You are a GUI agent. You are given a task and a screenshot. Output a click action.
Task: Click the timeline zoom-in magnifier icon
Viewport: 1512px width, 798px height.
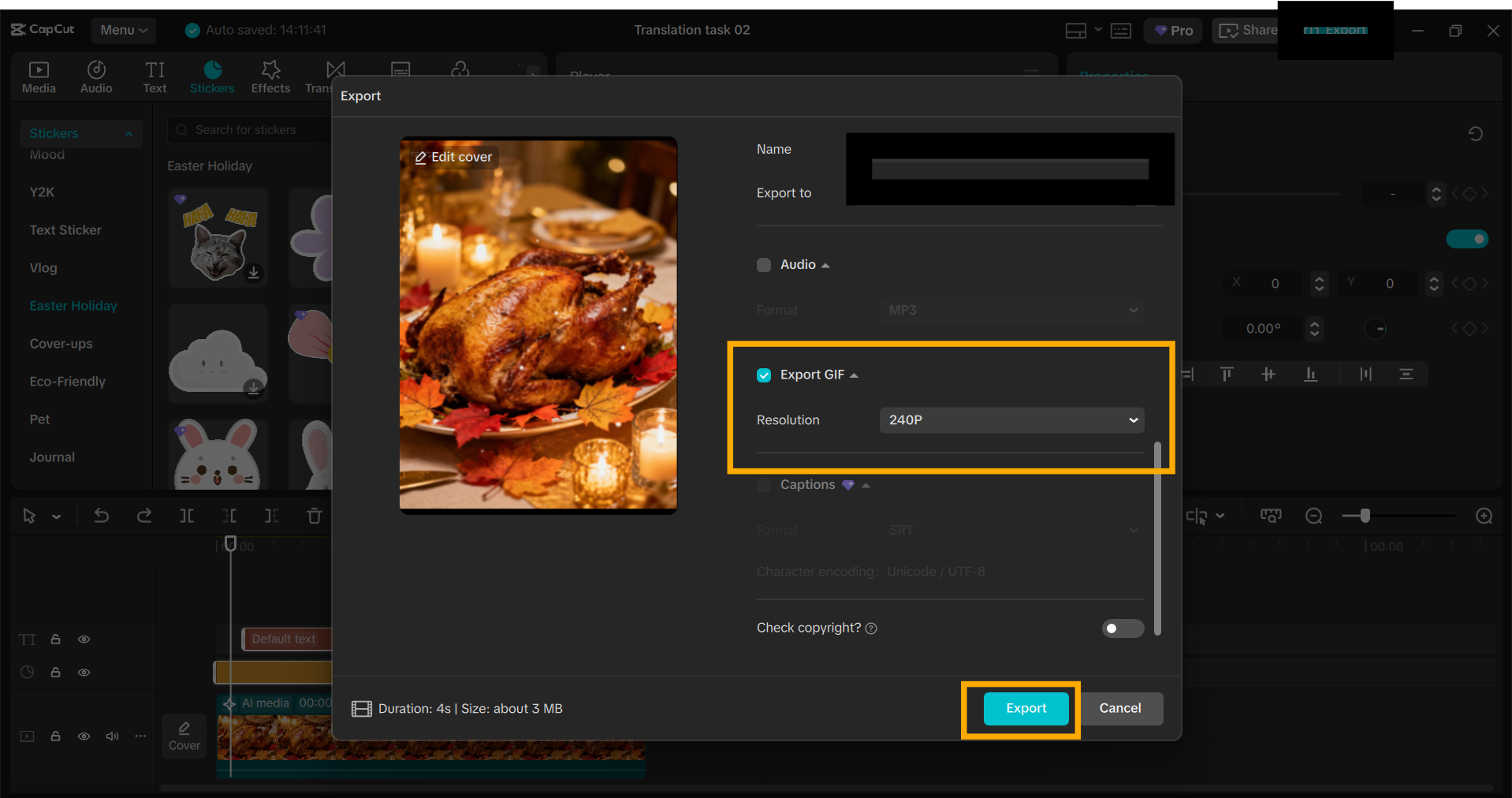(1484, 516)
